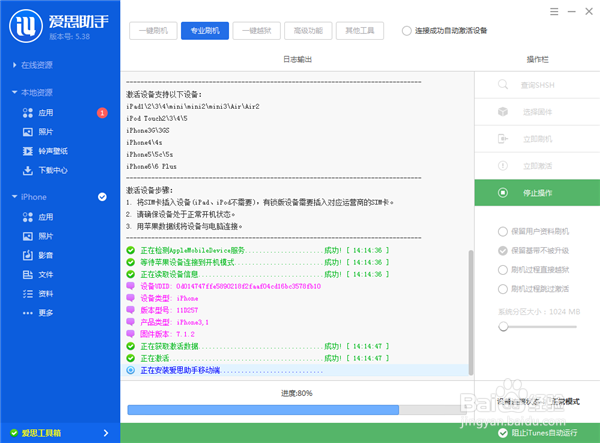The image size is (600, 443).
Task: Click 选择固件 button
Action: tap(537, 112)
